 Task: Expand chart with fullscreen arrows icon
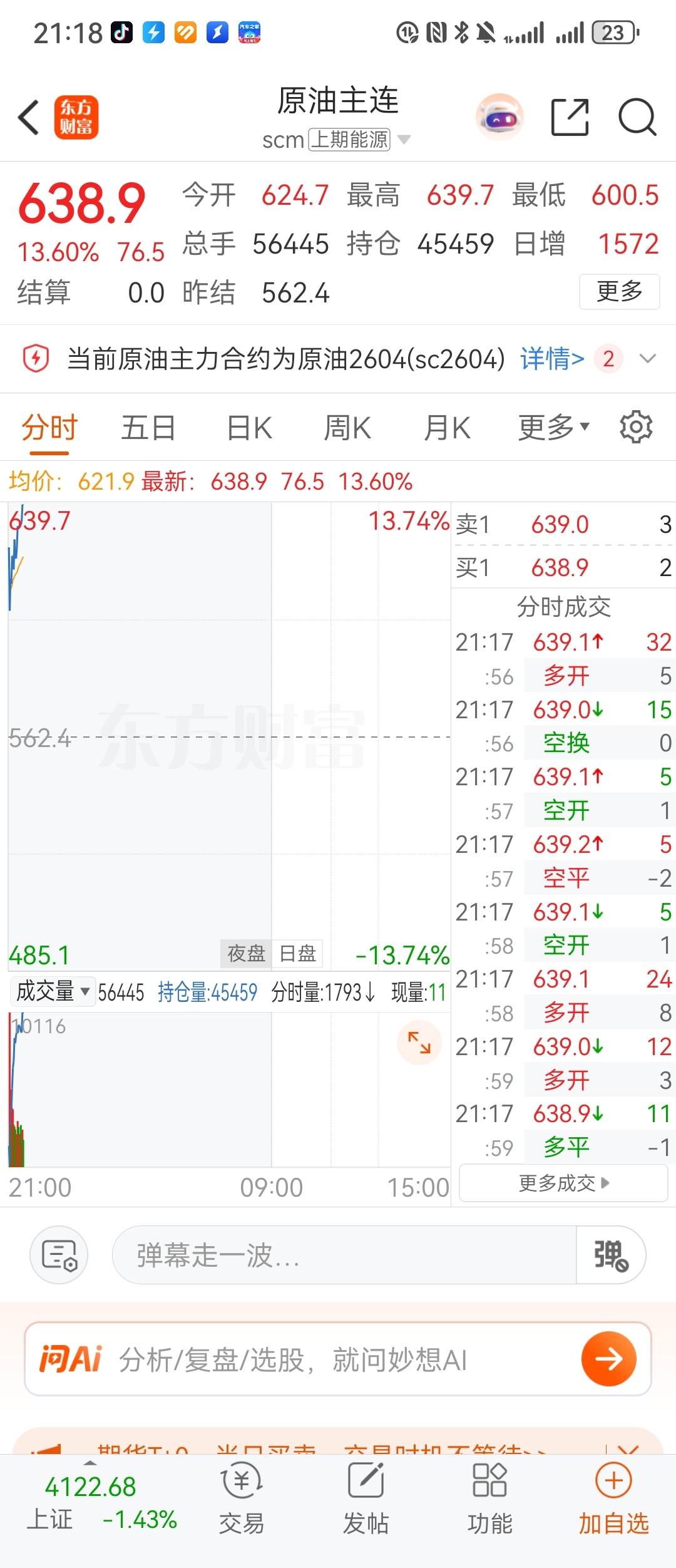(419, 1043)
